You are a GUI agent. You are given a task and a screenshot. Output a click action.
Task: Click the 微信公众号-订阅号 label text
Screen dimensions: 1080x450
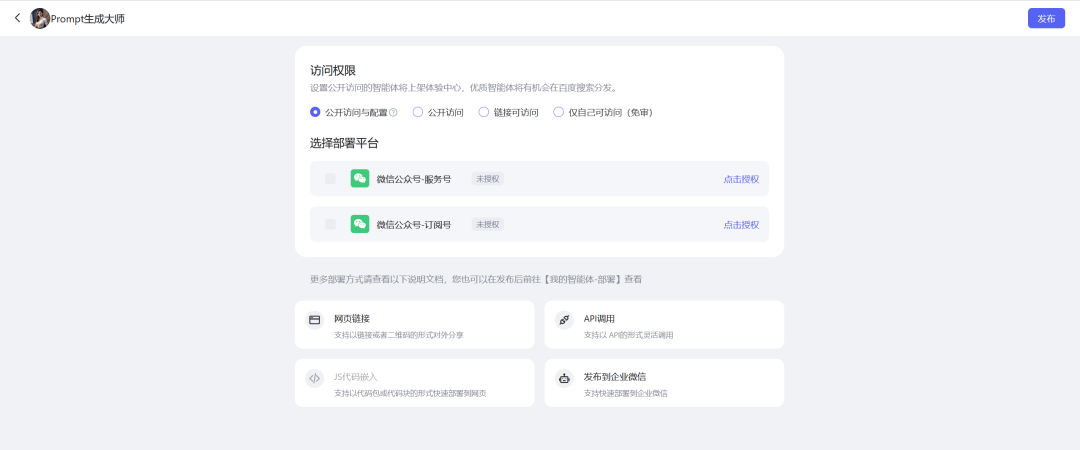click(413, 225)
